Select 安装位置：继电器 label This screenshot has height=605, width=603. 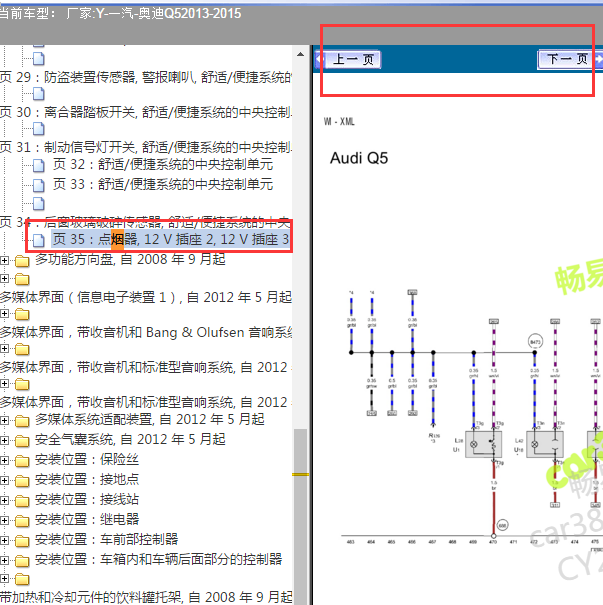click(87, 519)
